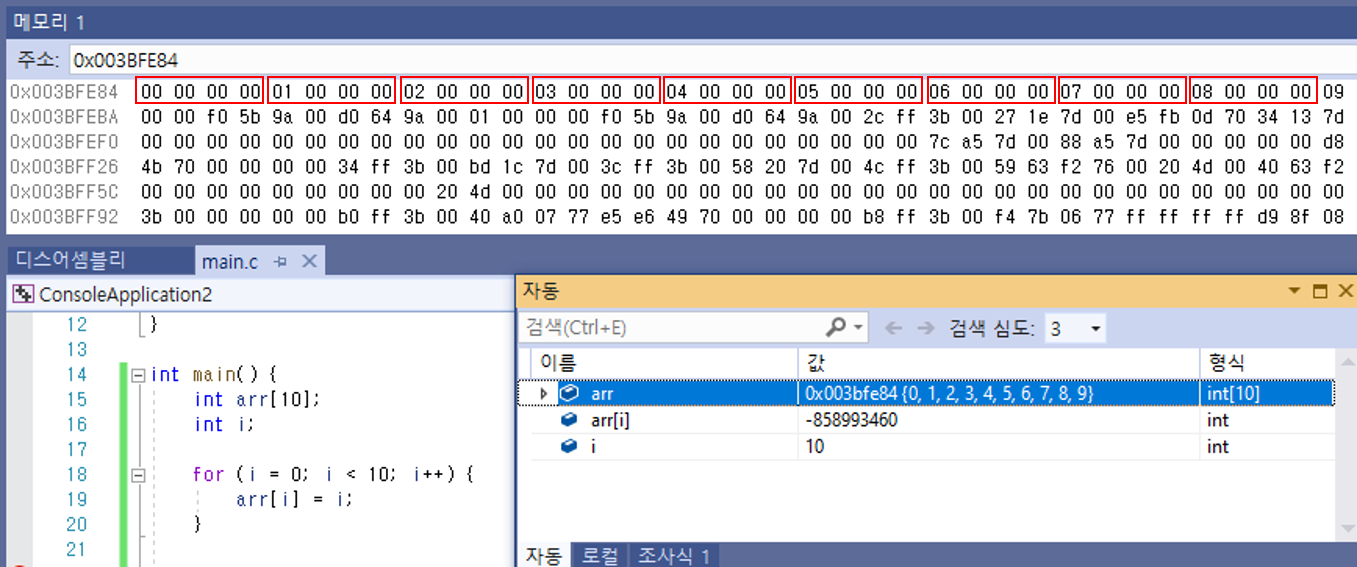
Task: Click the 검색(Ctrl+E) search box
Action: coord(671,328)
